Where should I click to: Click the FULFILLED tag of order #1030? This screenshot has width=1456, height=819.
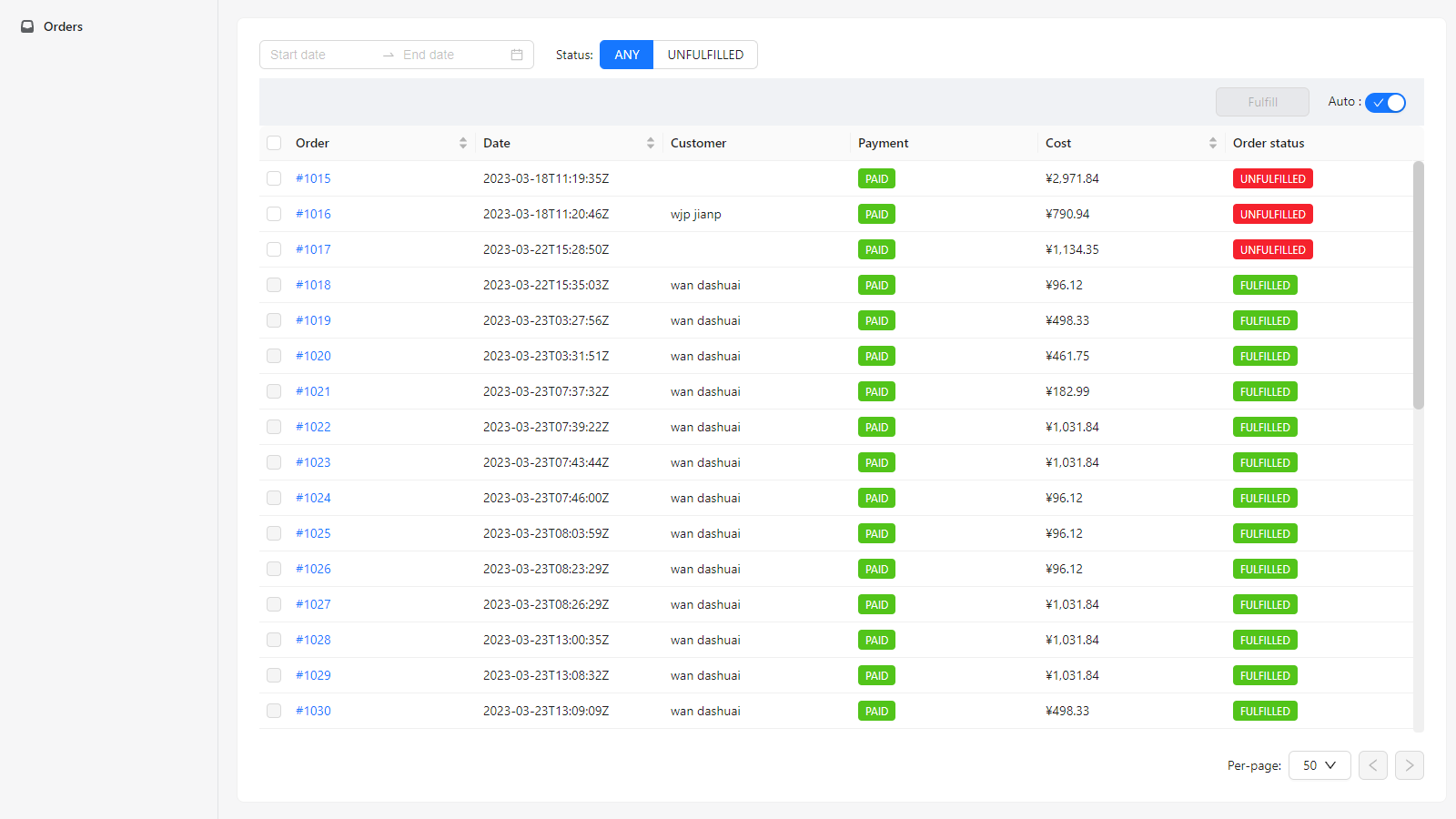tap(1265, 711)
